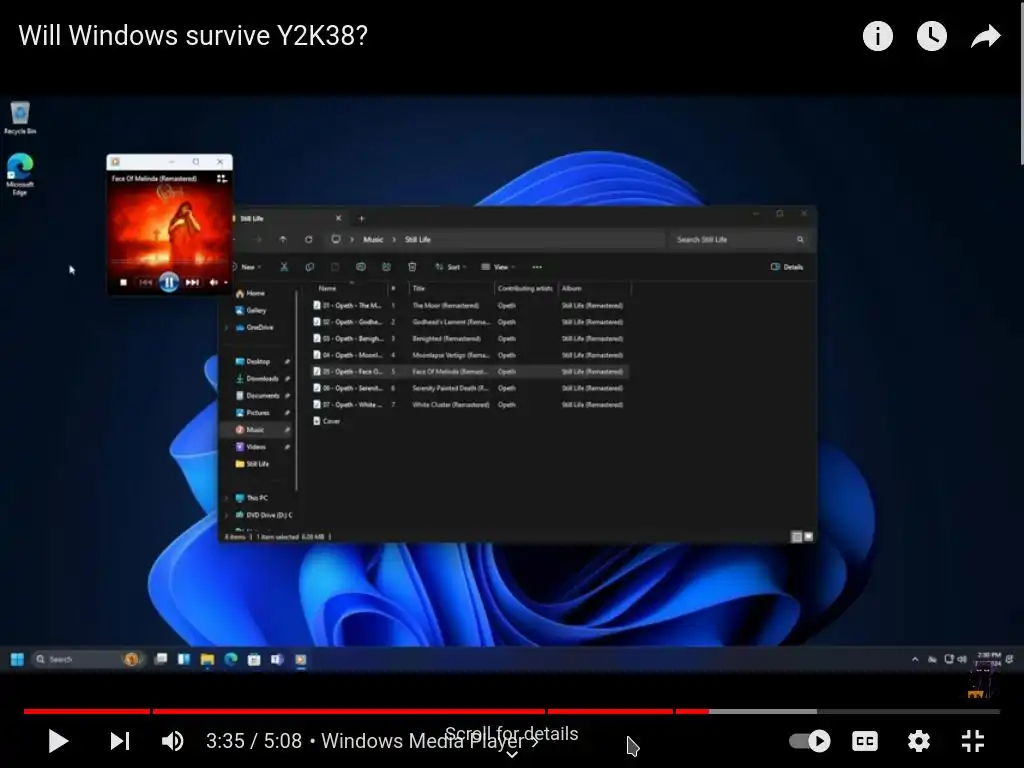The width and height of the screenshot is (1024, 768).
Task: Open mini player volume dropdown arrow
Action: coord(225,283)
